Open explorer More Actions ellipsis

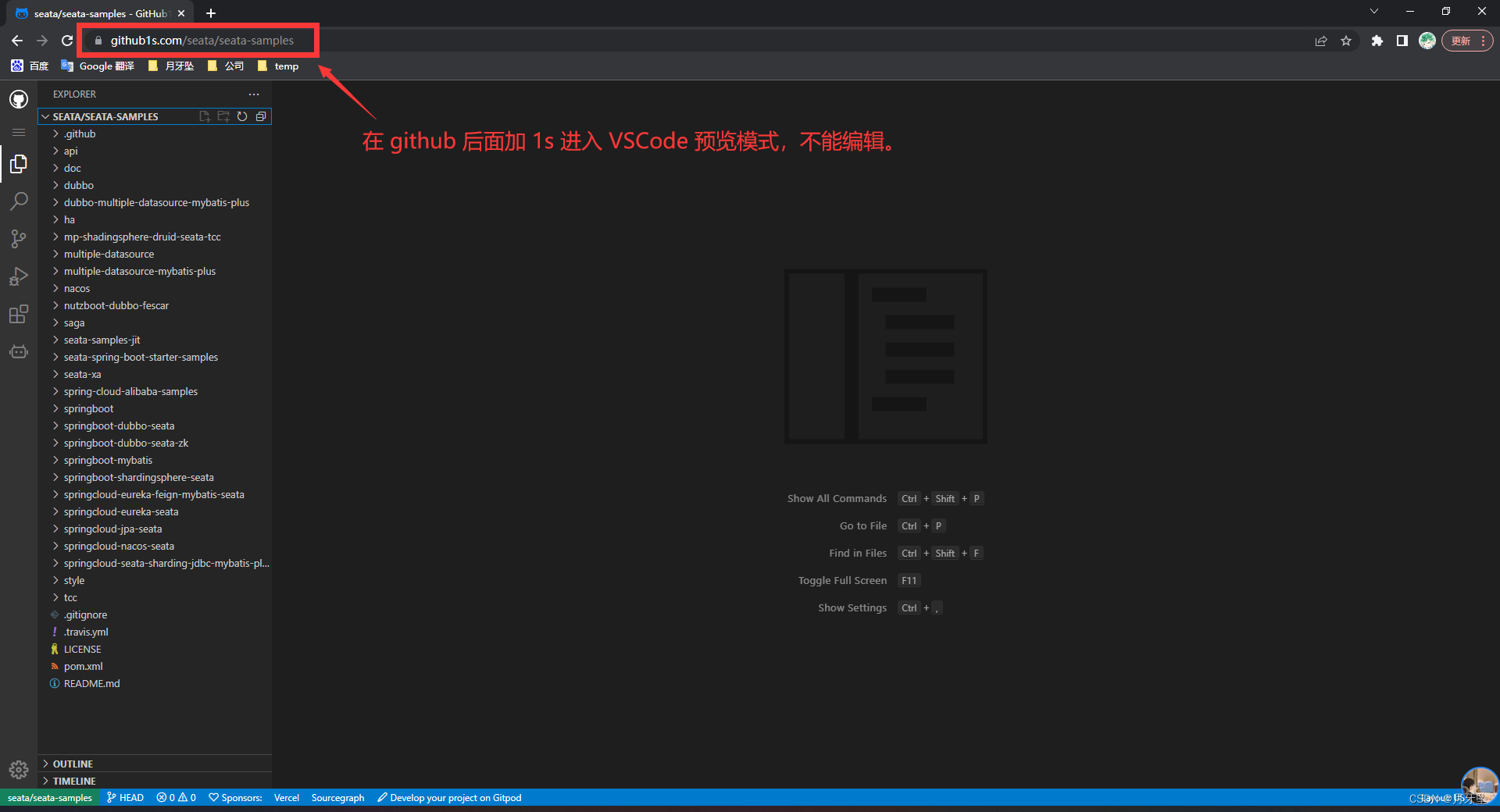coord(254,94)
